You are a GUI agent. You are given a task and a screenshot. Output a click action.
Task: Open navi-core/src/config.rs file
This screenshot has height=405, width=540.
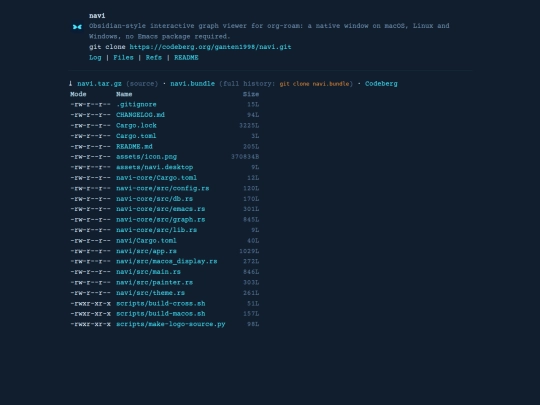(163, 188)
